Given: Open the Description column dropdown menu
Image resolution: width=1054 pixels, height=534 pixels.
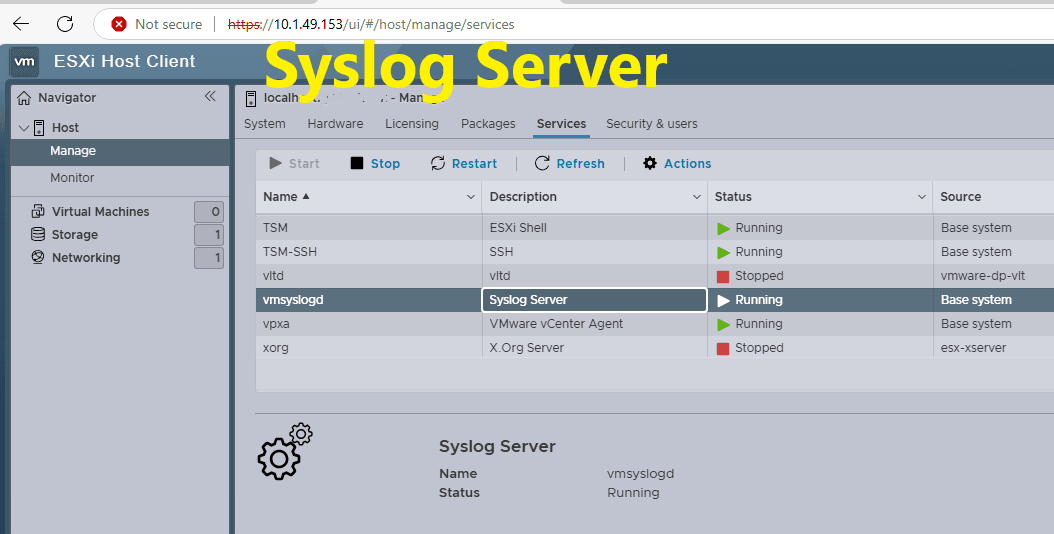Looking at the screenshot, I should click(696, 197).
